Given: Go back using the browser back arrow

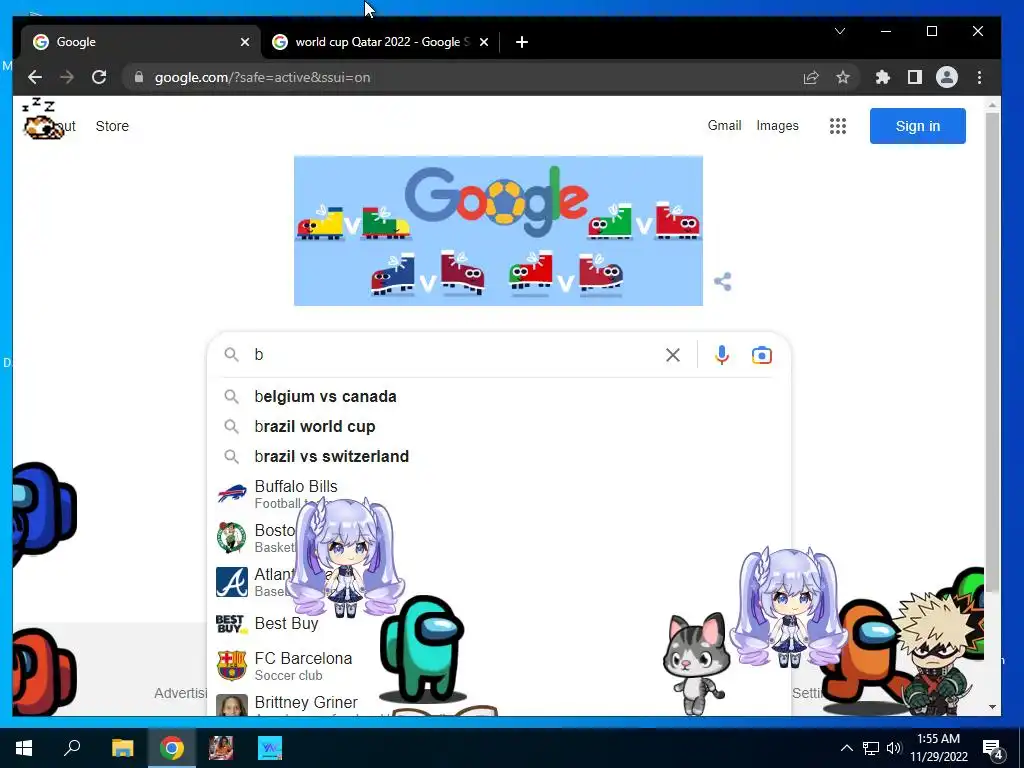Looking at the screenshot, I should click(35, 77).
